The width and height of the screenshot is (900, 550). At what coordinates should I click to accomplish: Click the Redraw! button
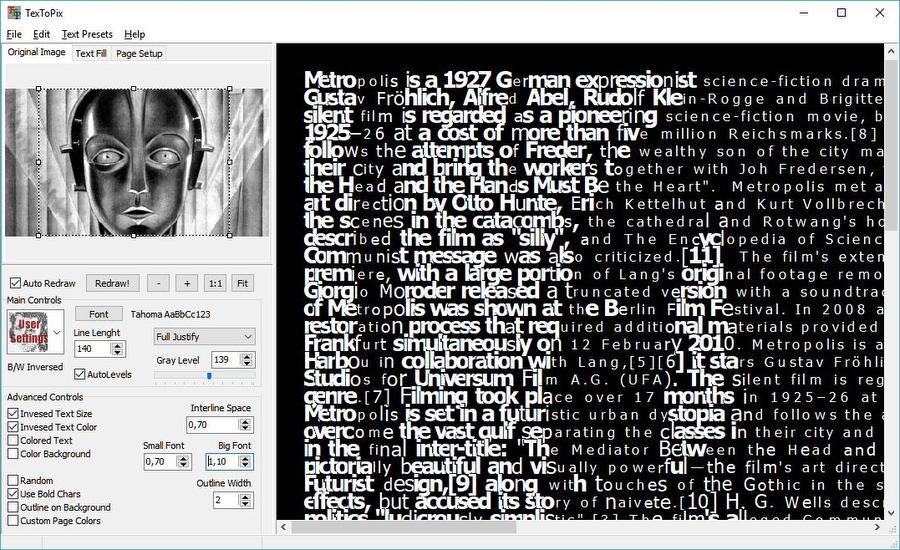pos(112,283)
